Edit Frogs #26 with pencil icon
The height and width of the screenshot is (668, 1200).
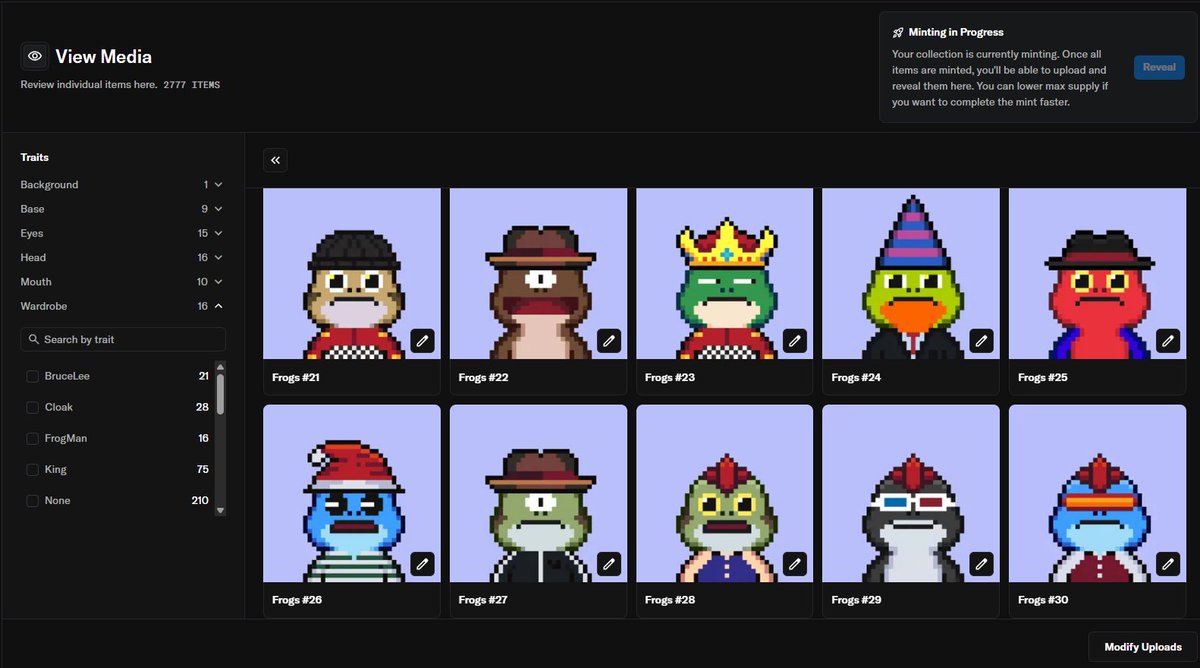tap(422, 563)
